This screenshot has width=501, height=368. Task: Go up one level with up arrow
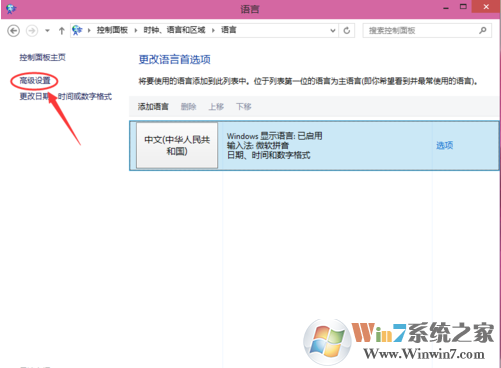[62, 31]
